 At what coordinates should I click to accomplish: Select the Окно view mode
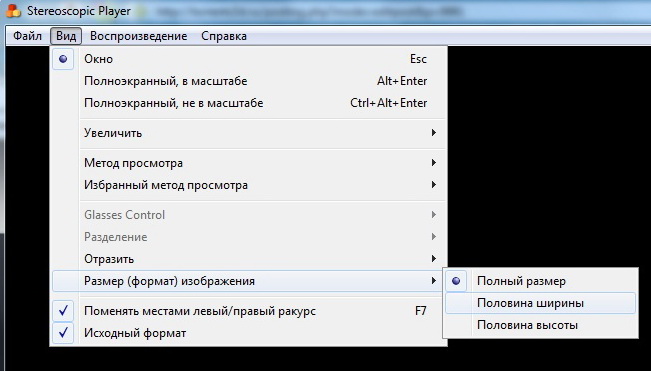click(x=248, y=59)
